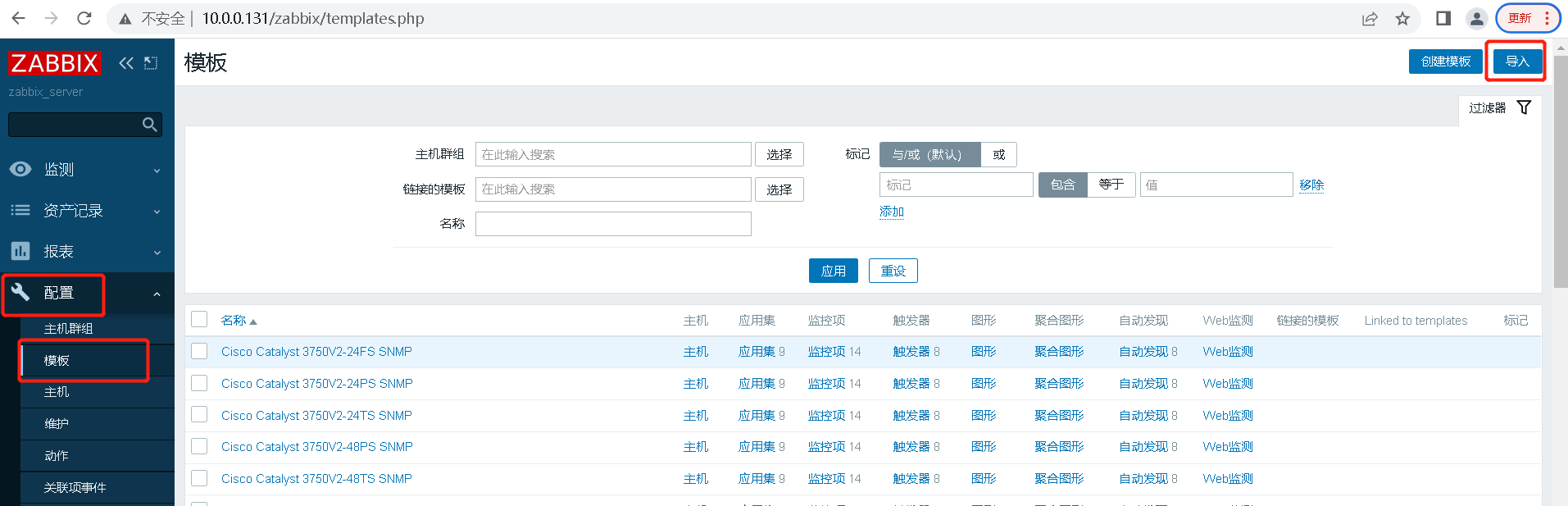Select the 或 tag evaluation option
This screenshot has width=1568, height=506.
pos(998,154)
